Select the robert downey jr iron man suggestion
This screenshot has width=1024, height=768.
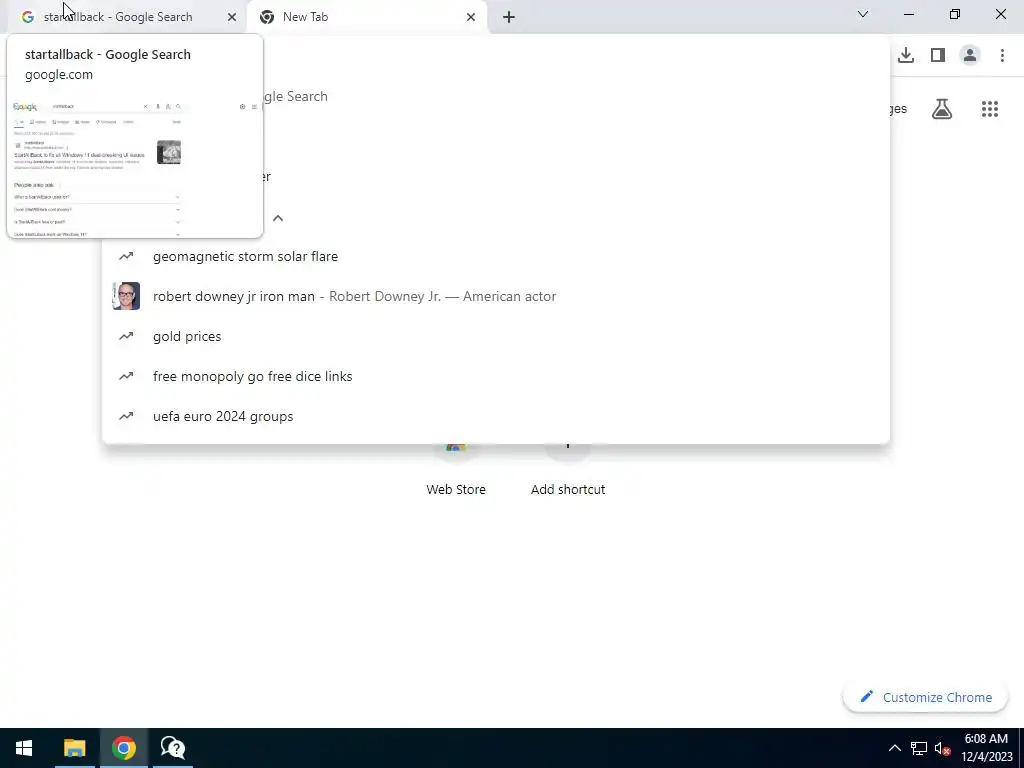[x=496, y=296]
